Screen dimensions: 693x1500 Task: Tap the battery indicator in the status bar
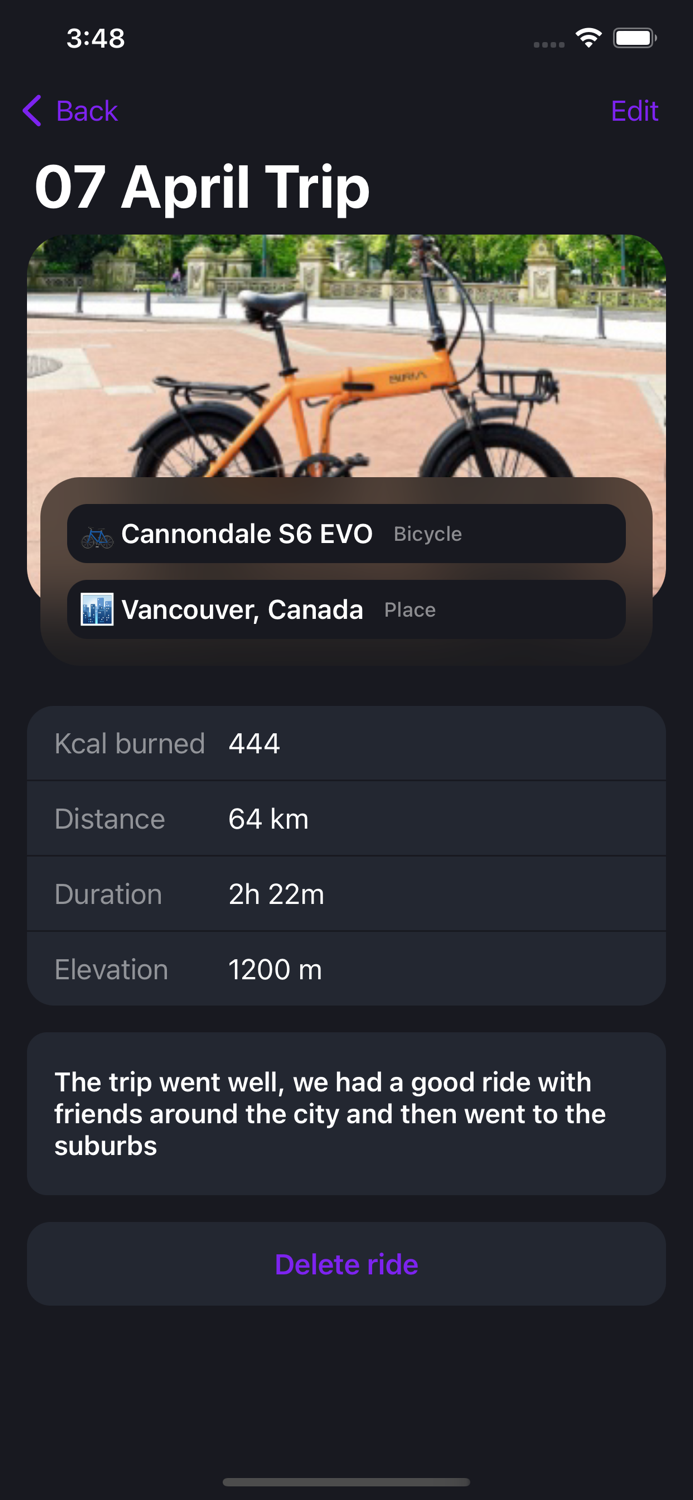[634, 37]
